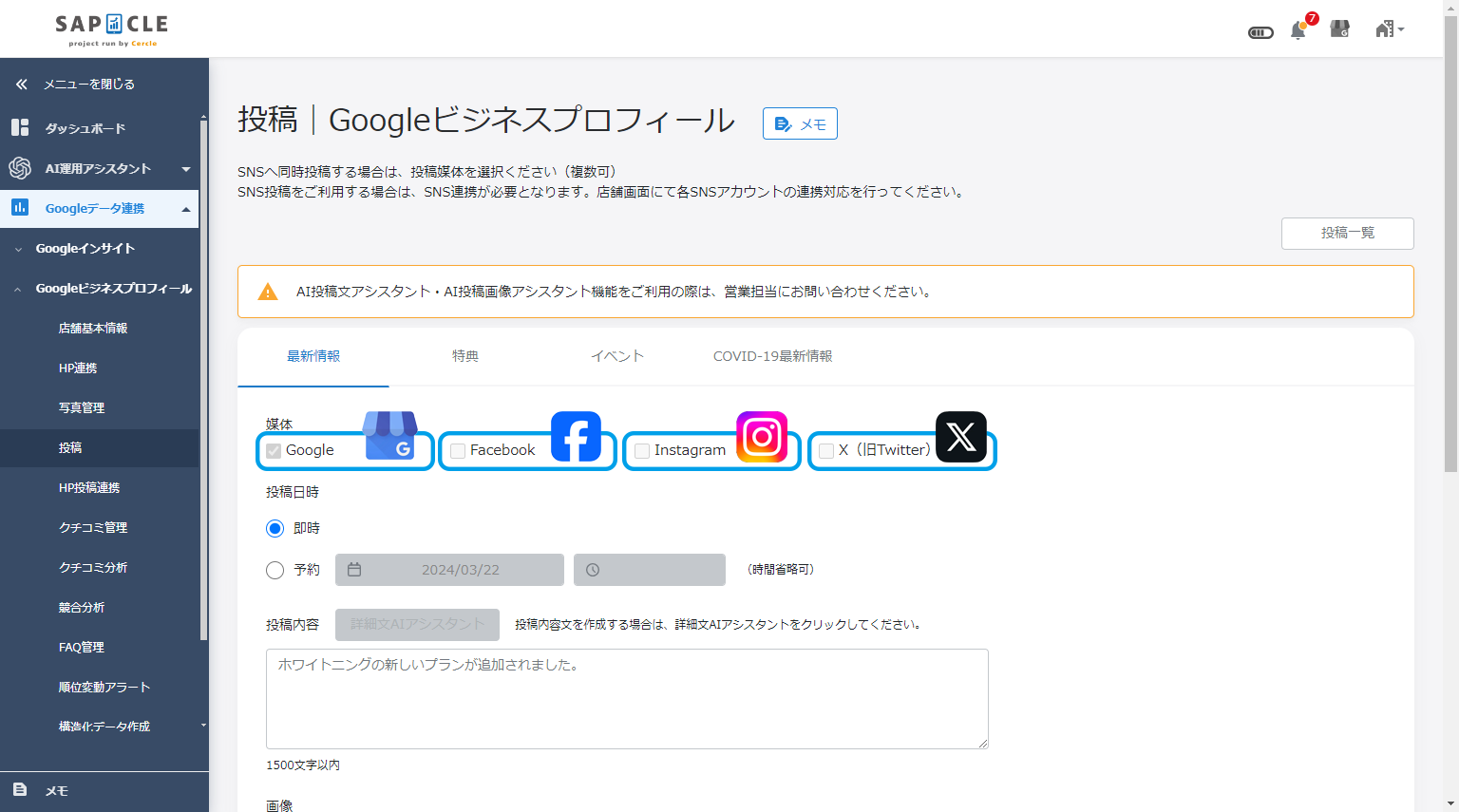Focus the 投稿内容 text area
Screen dimensions: 1459x812
point(627,699)
